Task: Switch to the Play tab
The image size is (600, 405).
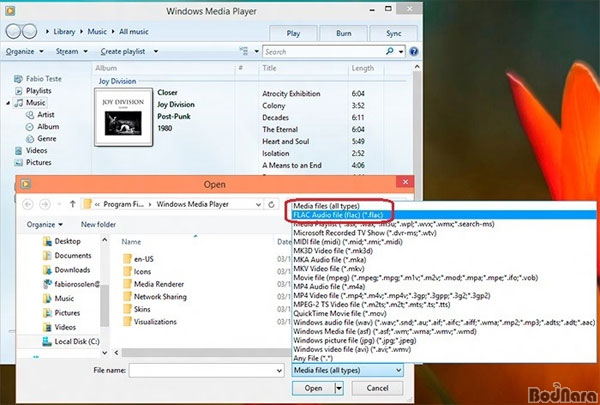Action: click(x=293, y=33)
